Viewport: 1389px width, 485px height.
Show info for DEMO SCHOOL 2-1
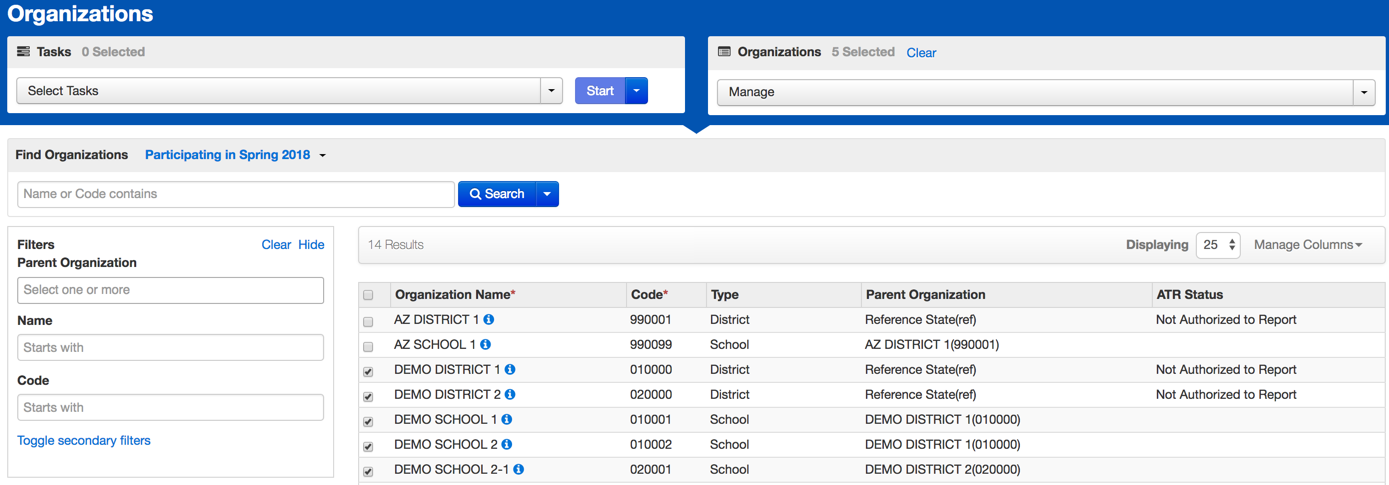pyautogui.click(x=519, y=470)
